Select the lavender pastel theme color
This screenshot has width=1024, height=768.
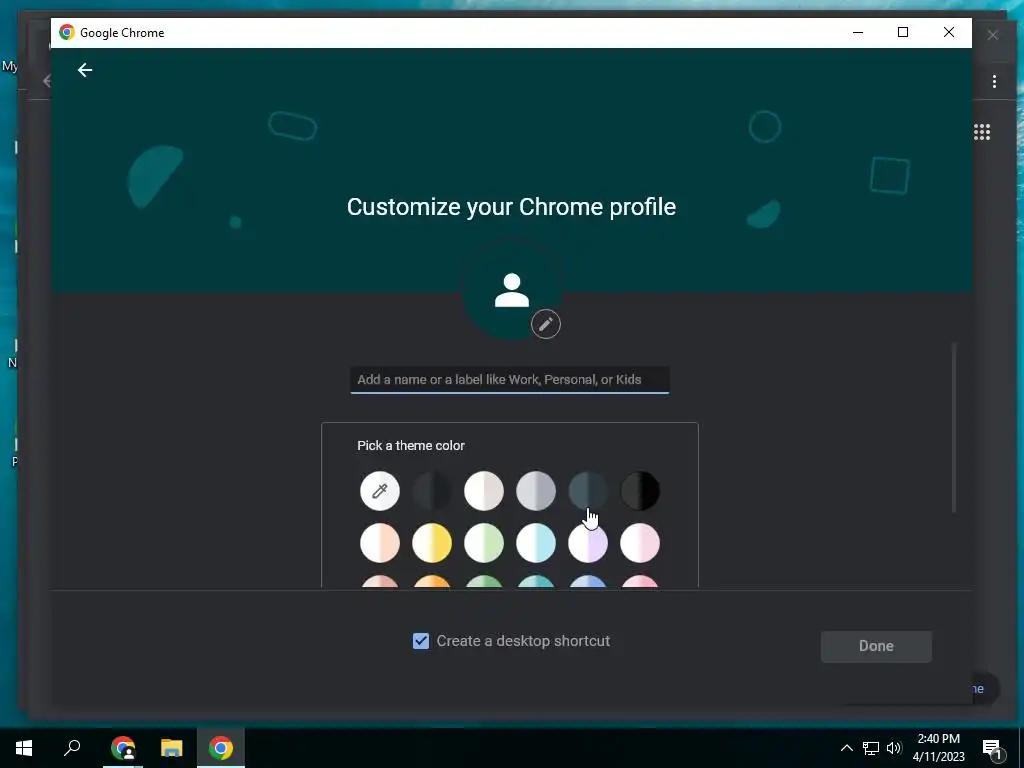pyautogui.click(x=588, y=543)
